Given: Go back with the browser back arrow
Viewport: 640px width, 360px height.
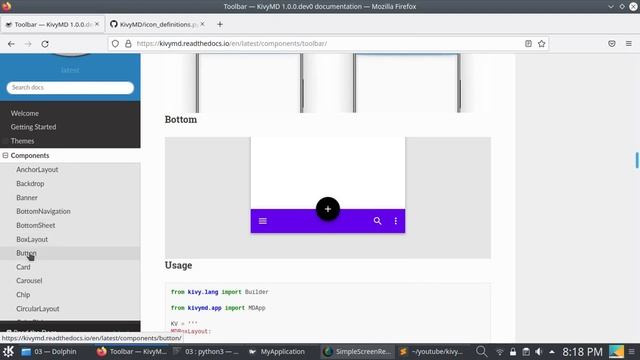Looking at the screenshot, I should [x=11, y=44].
